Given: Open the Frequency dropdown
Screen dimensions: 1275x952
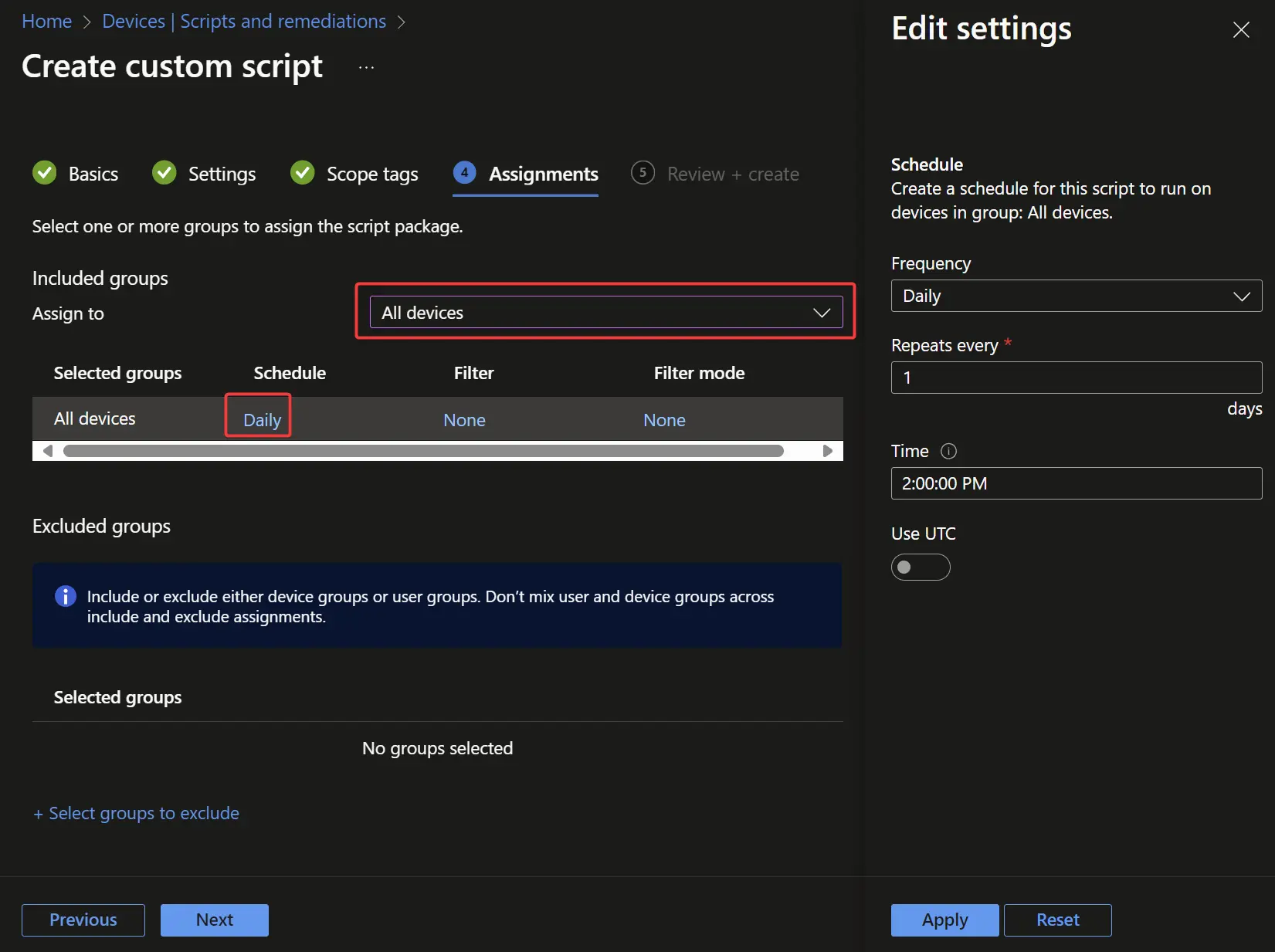Looking at the screenshot, I should pyautogui.click(x=1076, y=296).
